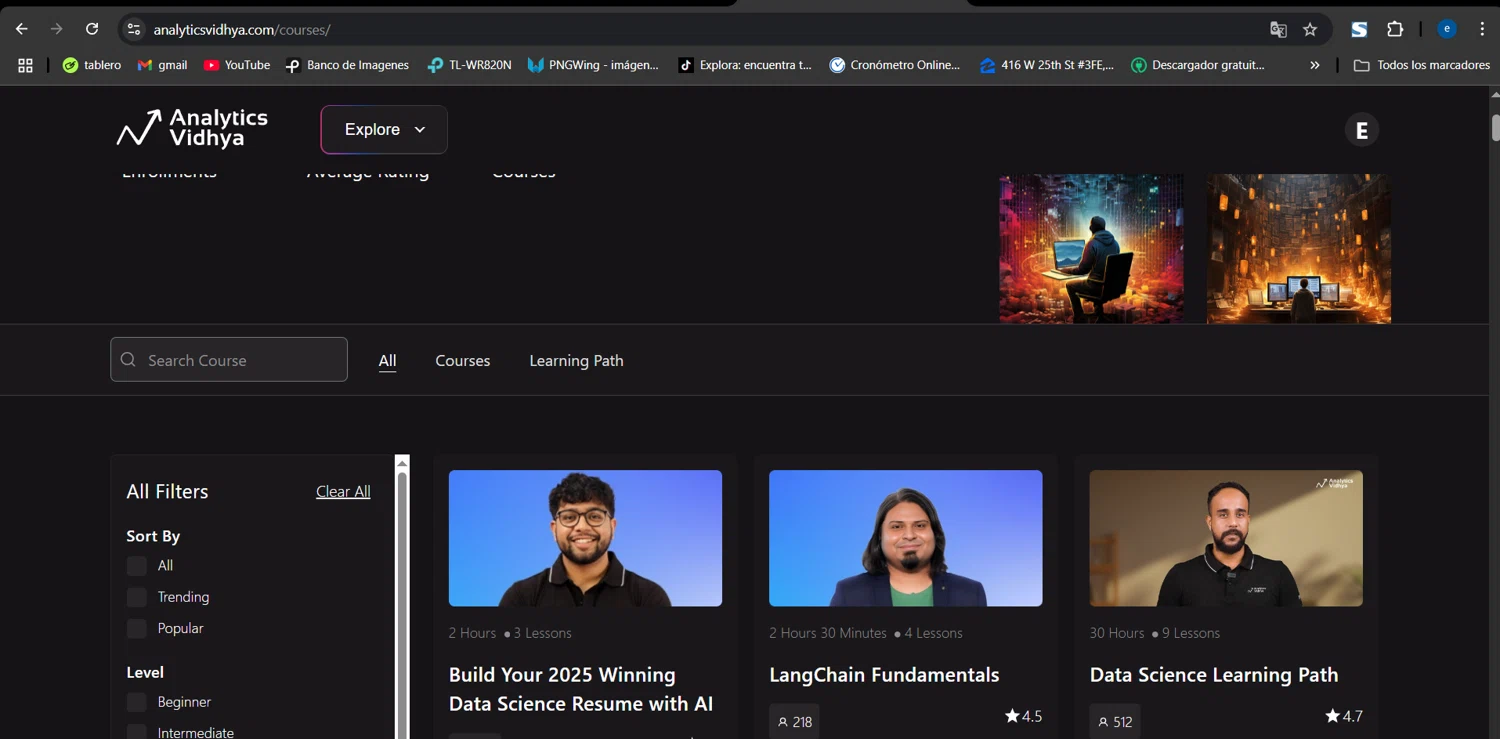1500x739 pixels.
Task: Open the apps grid in bookmarks bar
Action: pos(25,65)
